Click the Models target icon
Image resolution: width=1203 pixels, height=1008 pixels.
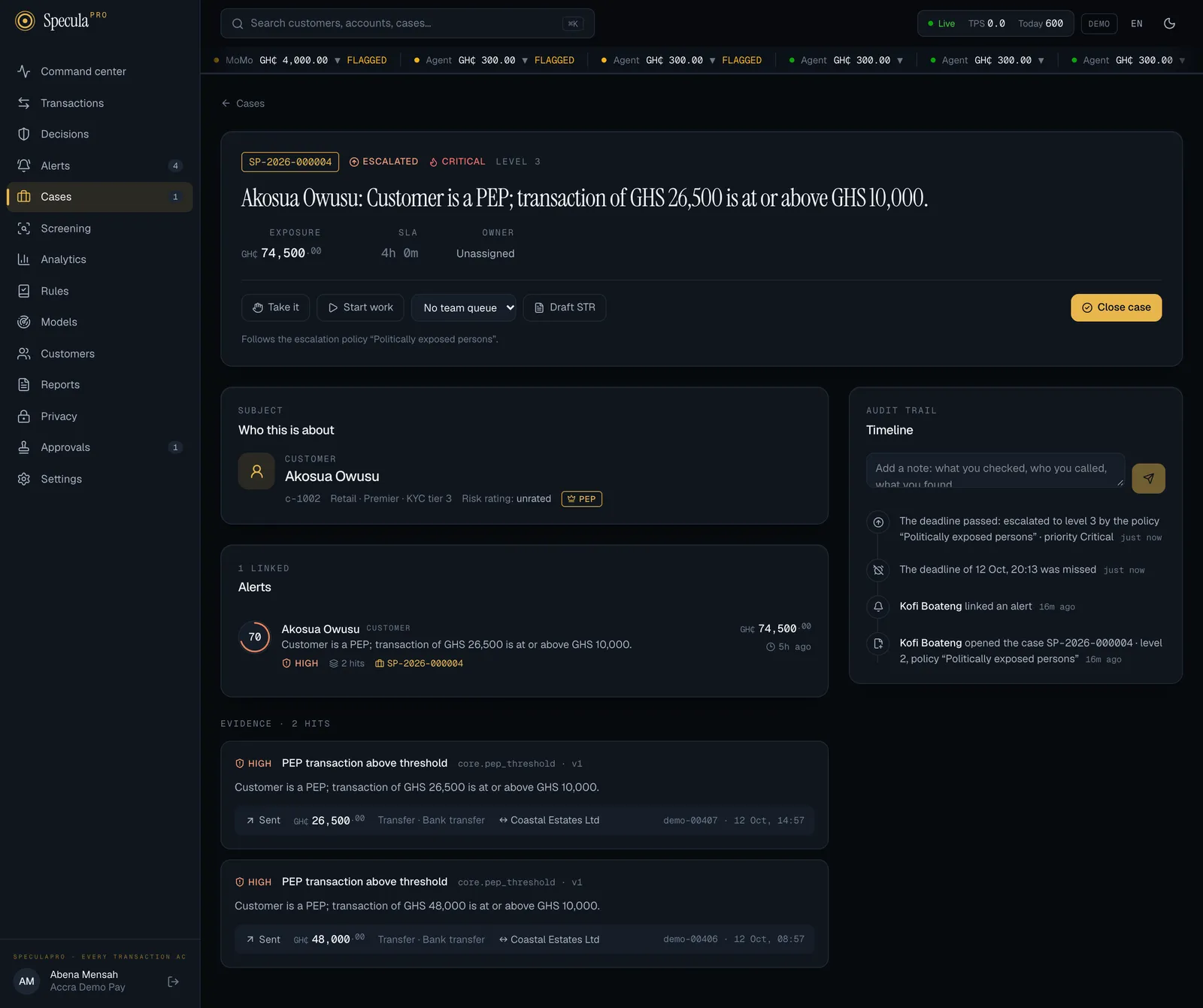24,322
